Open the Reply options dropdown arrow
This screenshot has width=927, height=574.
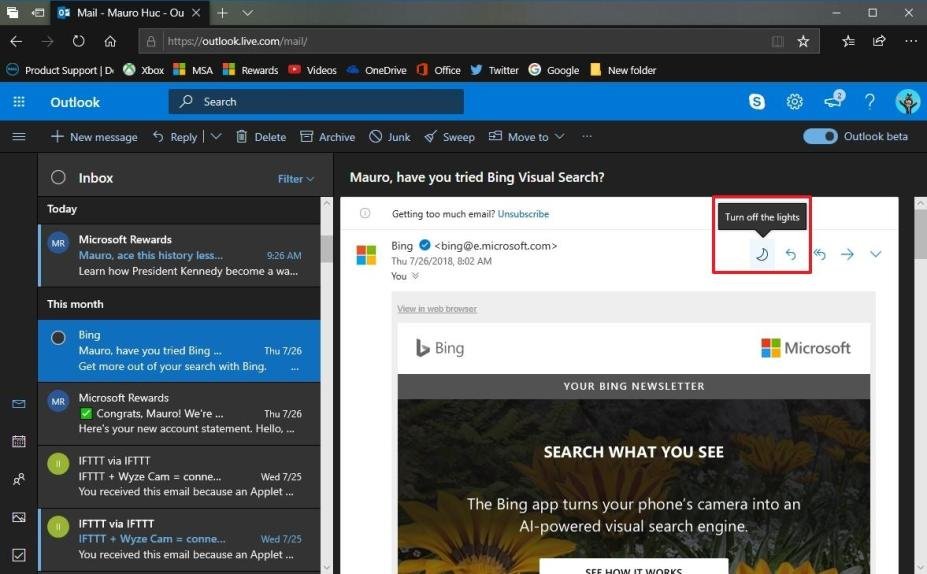(216, 137)
